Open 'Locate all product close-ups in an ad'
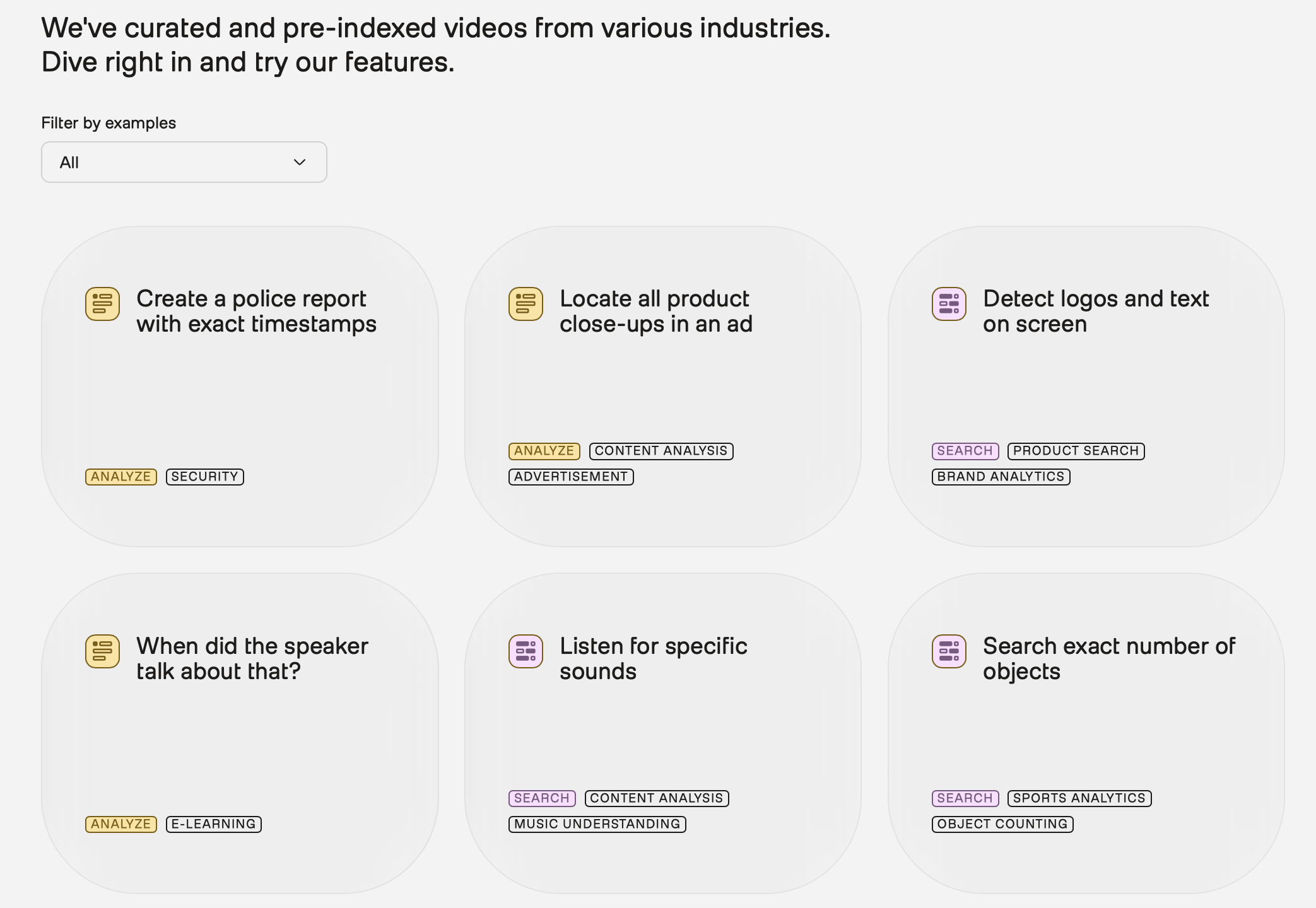The width and height of the screenshot is (1316, 908). coord(655,311)
